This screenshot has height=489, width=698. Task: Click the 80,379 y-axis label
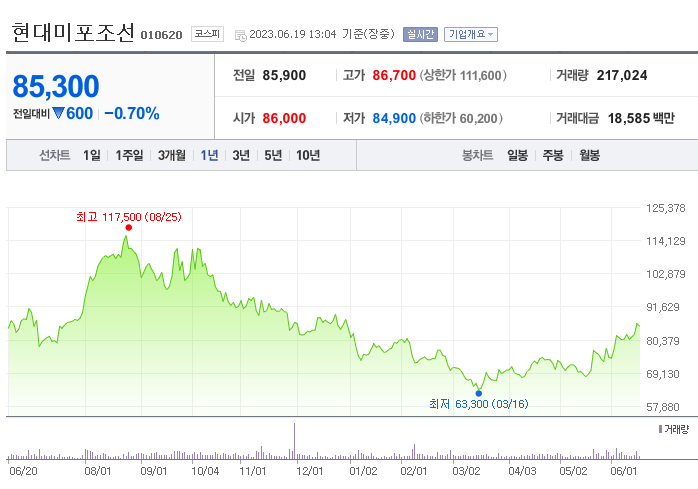pyautogui.click(x=663, y=341)
